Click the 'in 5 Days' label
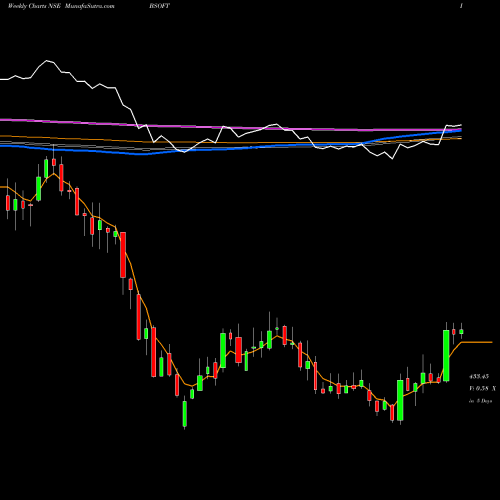Screen dimensions: 500x500 point(481,401)
